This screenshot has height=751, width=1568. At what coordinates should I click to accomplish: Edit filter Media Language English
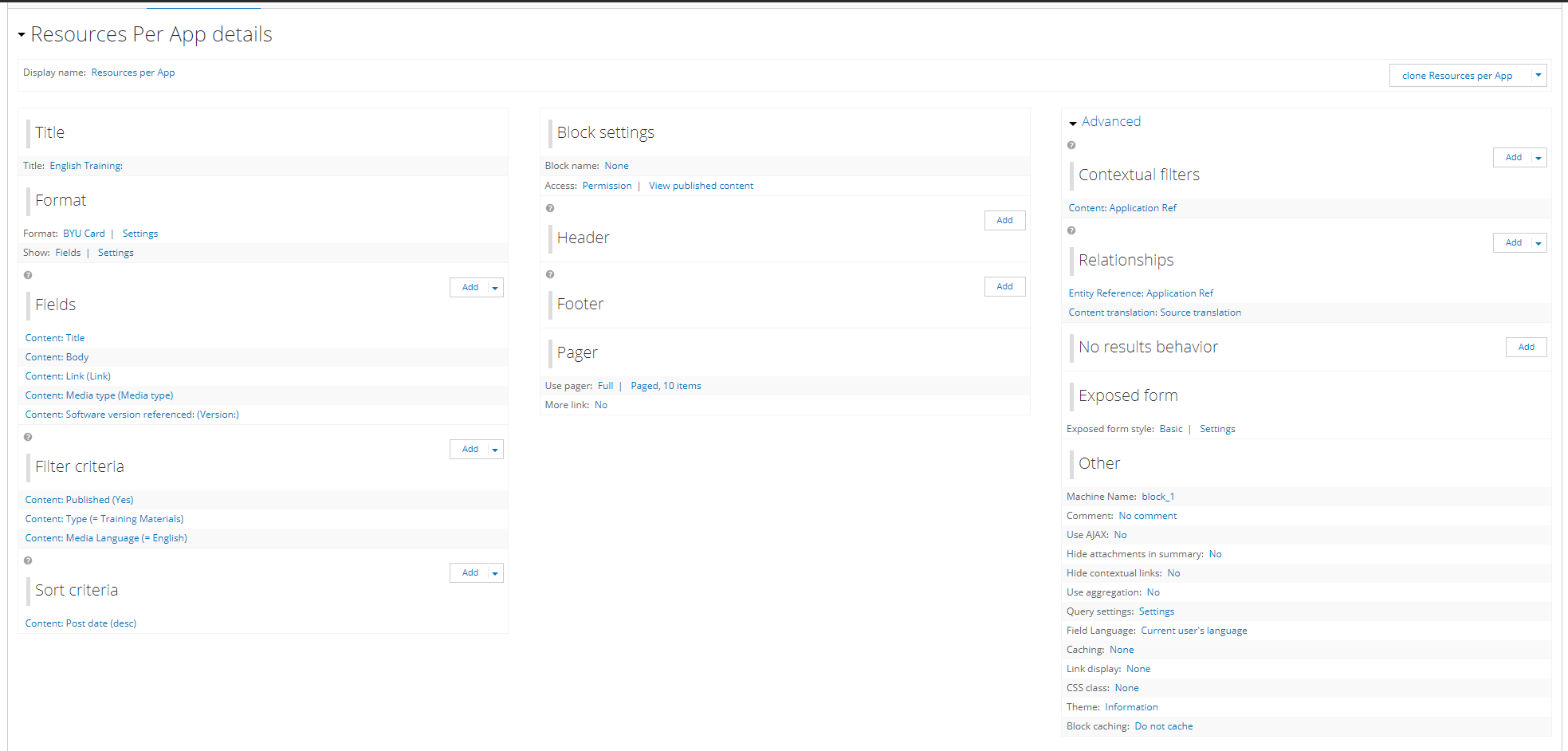pos(106,538)
